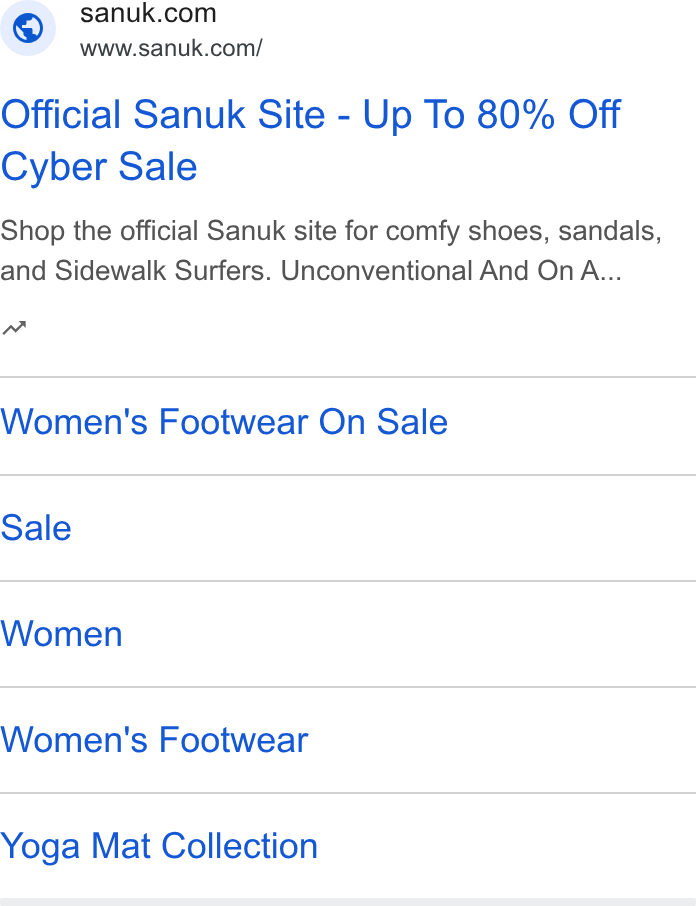Click the 'Up To 80% Off' headline text
The height and width of the screenshot is (906, 696).
492,114
